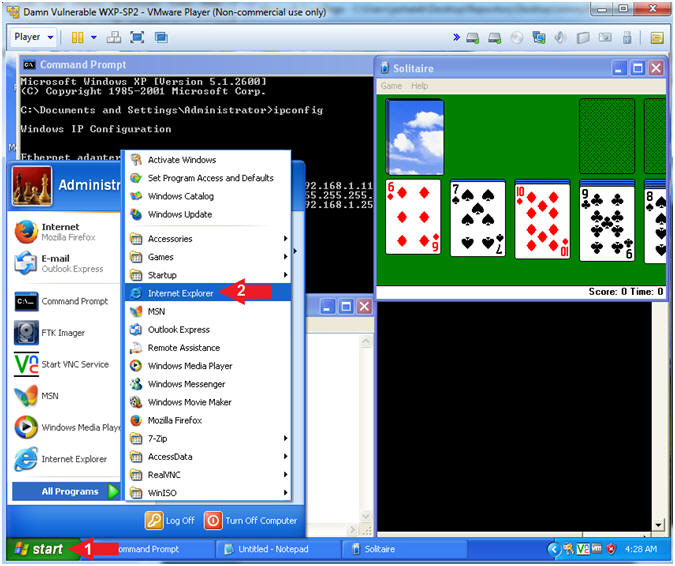Click VMware CD/DVD drive device icon

(x=517, y=38)
